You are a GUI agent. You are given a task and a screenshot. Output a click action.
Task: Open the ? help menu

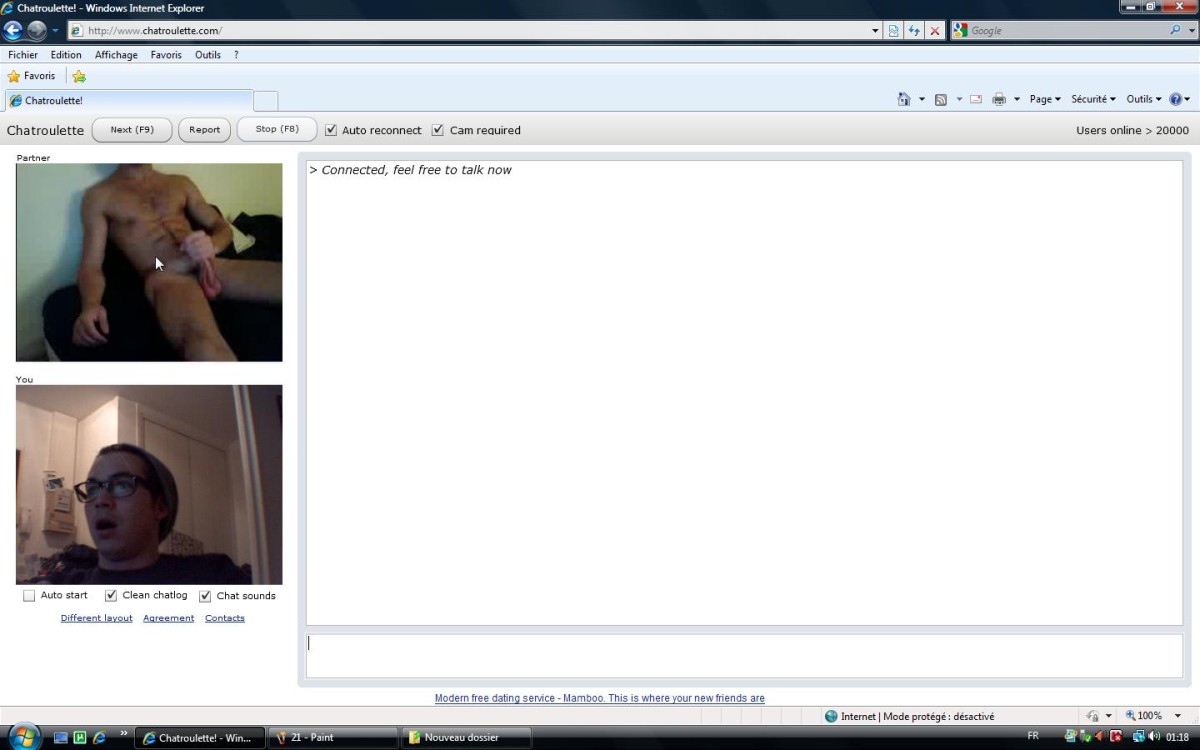[x=236, y=55]
